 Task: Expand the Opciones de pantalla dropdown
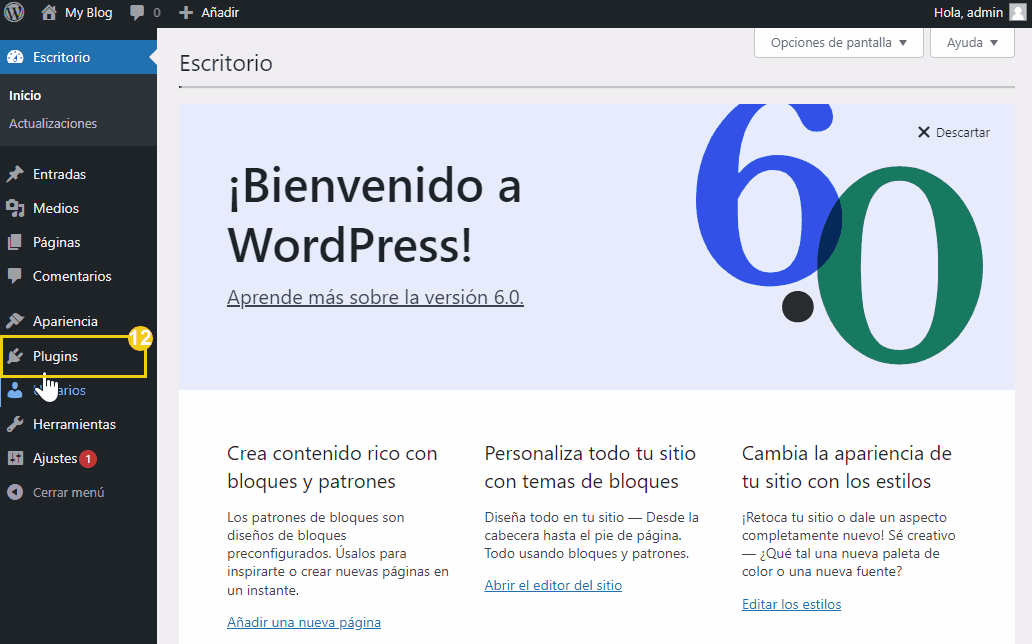[838, 43]
